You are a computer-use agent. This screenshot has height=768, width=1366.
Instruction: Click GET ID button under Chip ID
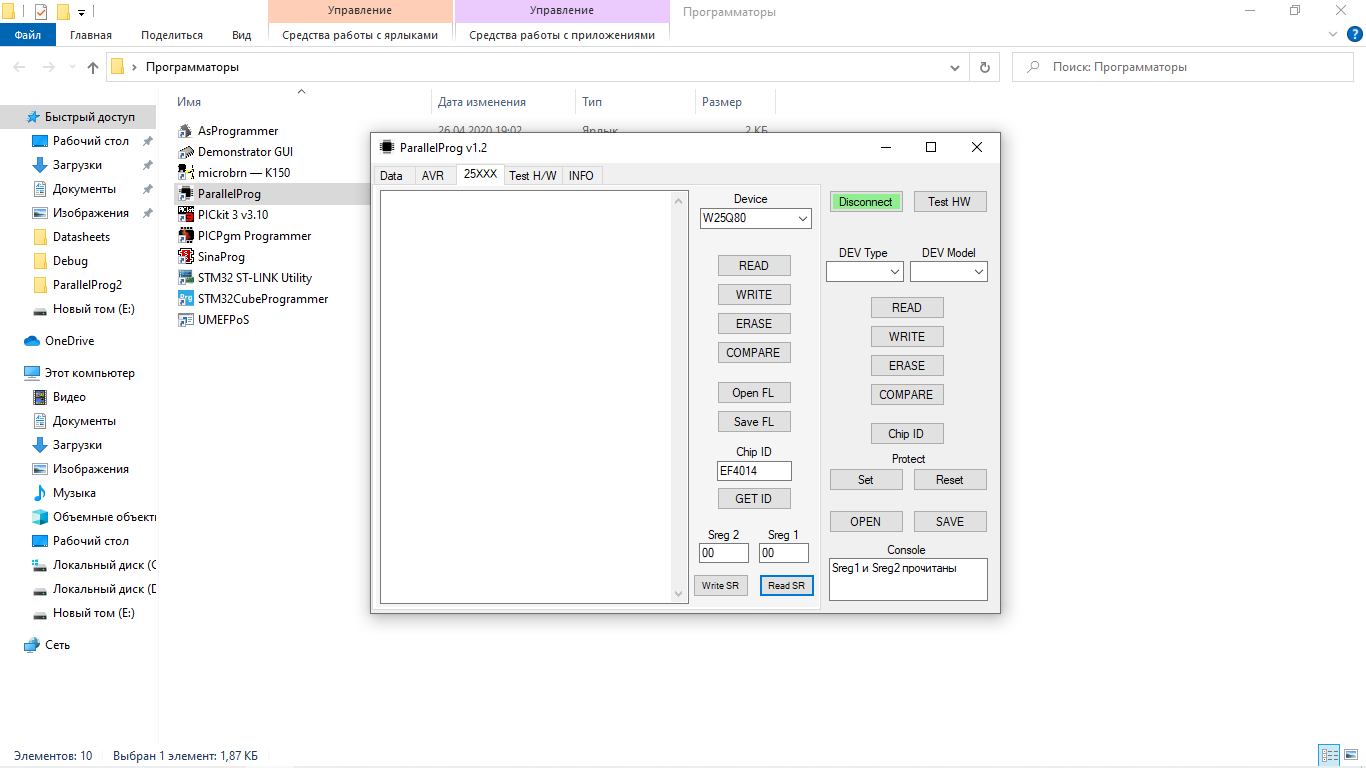click(754, 499)
